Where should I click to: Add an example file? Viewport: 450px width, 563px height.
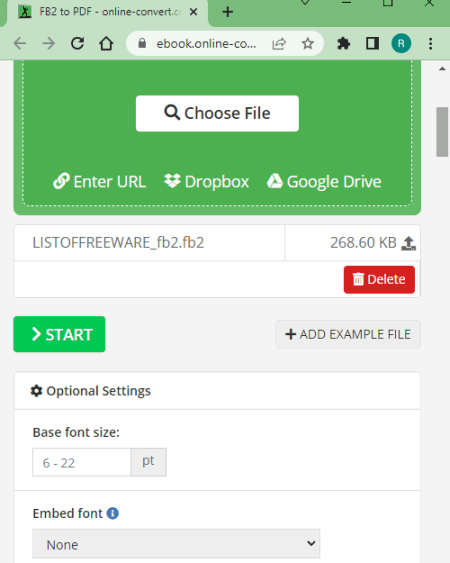point(348,334)
